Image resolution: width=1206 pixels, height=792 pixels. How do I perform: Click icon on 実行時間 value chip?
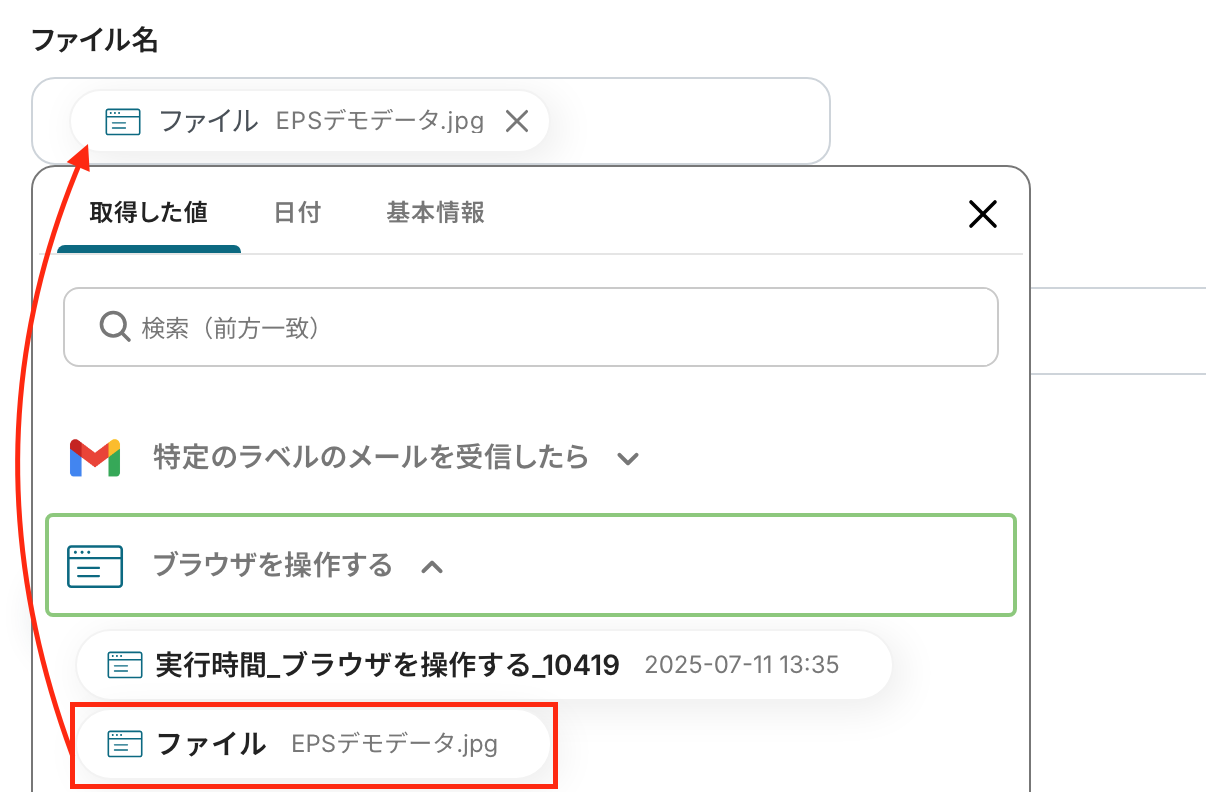click(x=125, y=664)
